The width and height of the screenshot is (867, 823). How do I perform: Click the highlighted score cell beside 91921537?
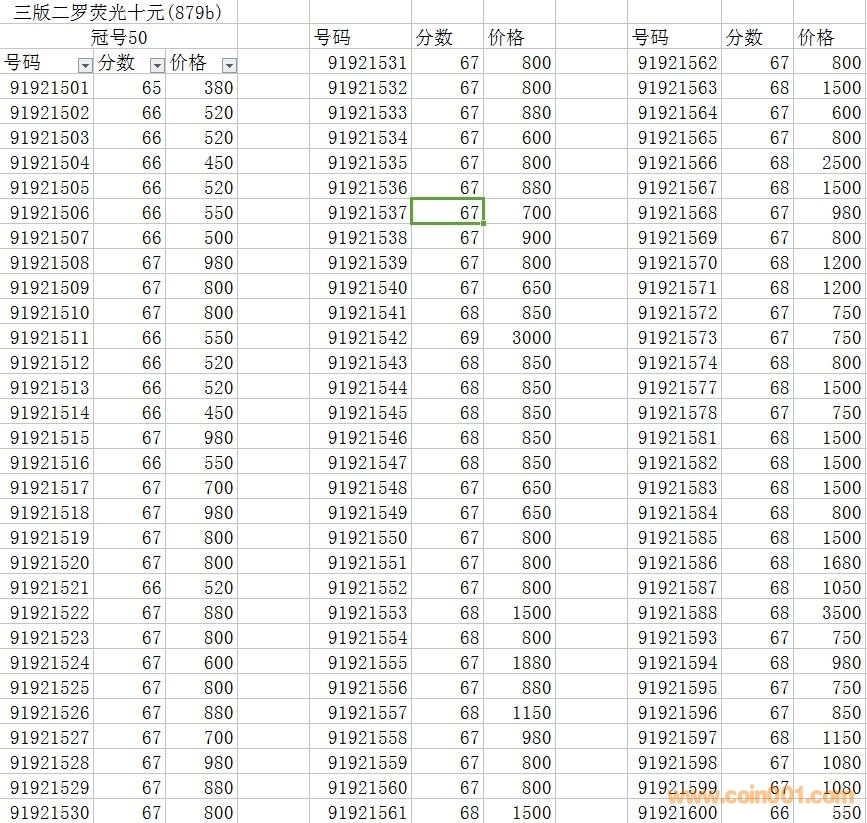[447, 212]
